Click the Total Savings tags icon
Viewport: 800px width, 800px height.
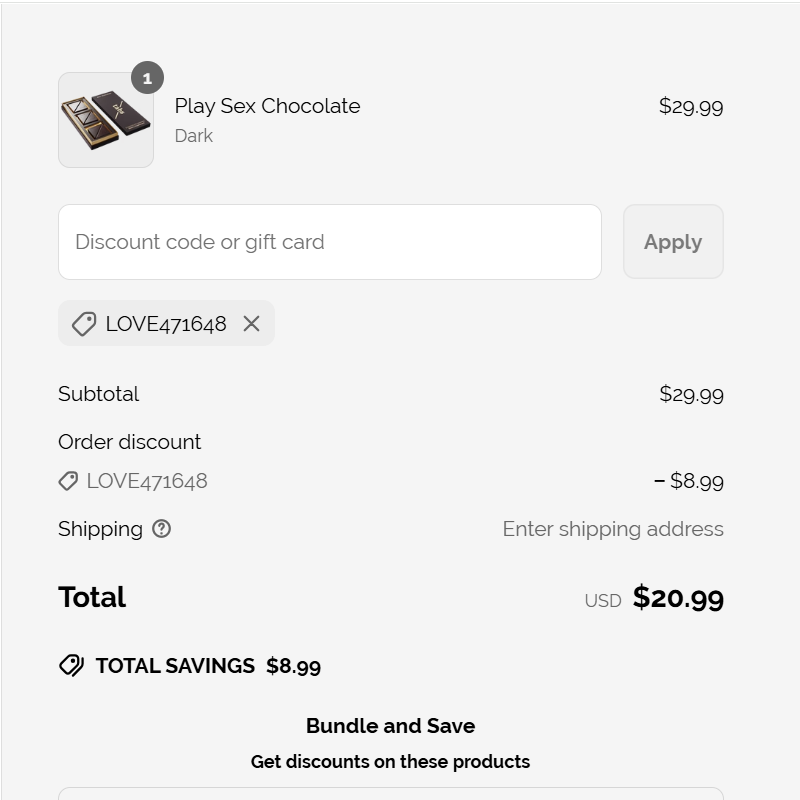click(71, 666)
